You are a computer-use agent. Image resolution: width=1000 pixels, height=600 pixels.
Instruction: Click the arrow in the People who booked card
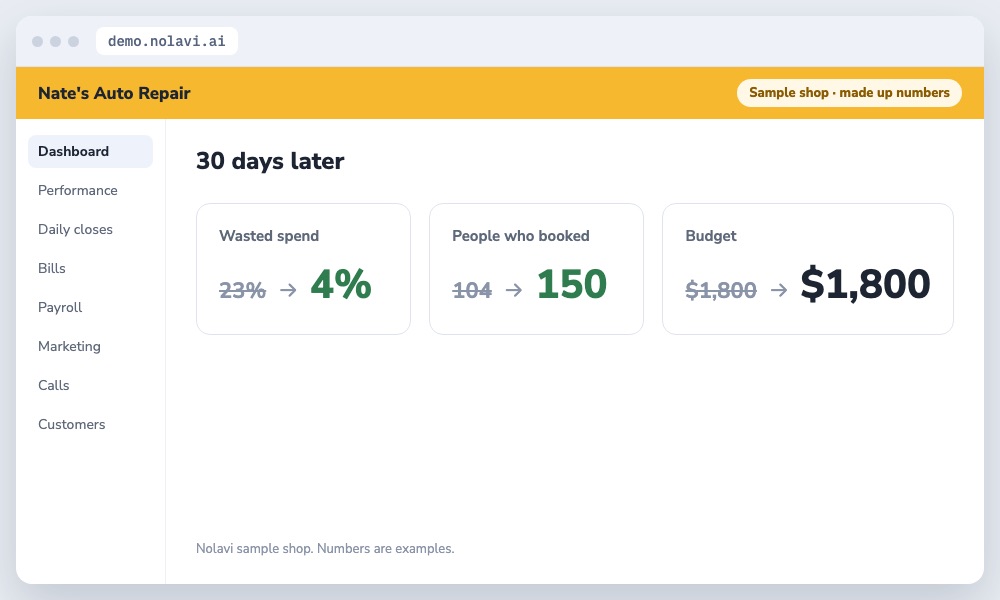coord(514,290)
